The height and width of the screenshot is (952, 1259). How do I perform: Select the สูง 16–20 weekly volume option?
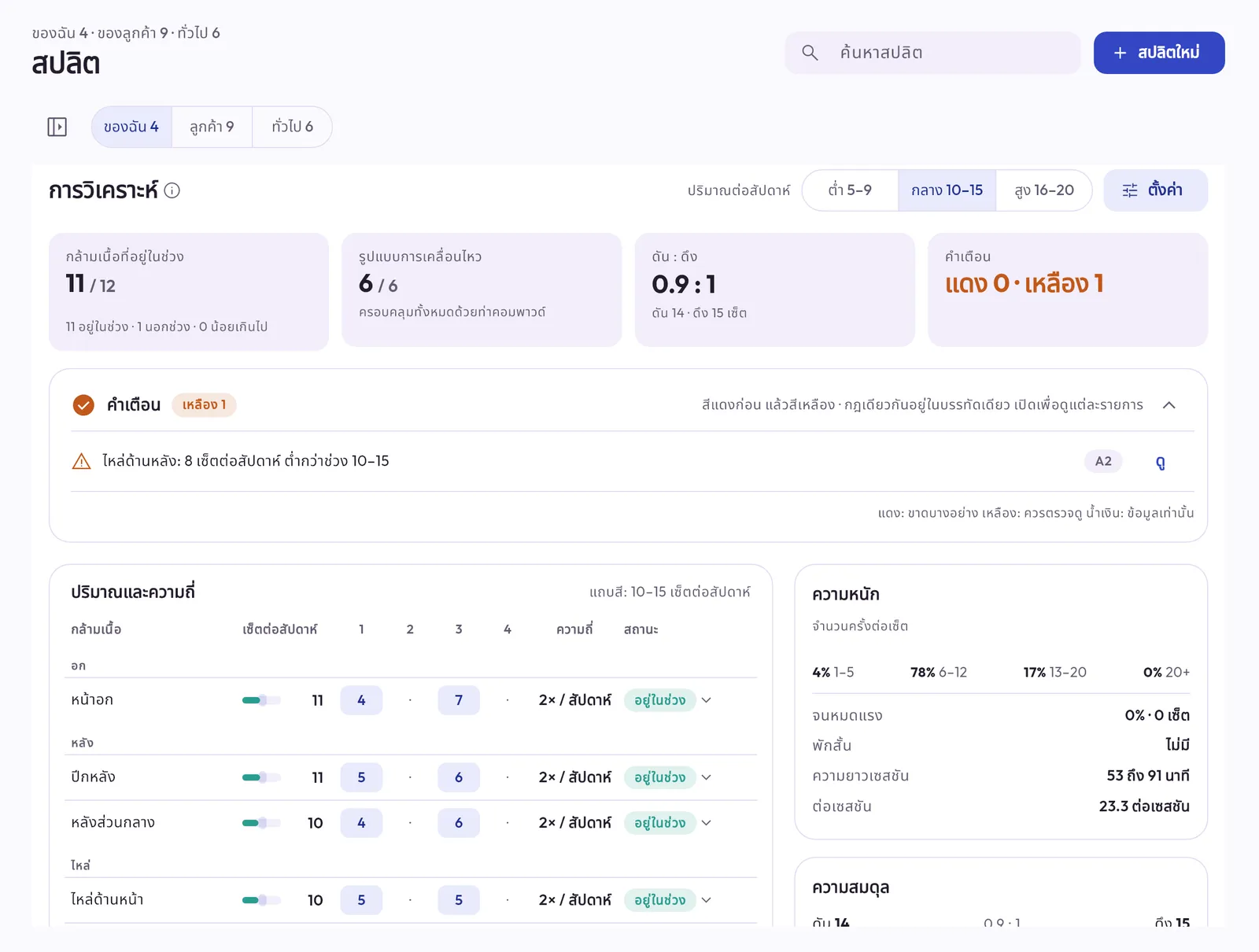pos(1044,190)
